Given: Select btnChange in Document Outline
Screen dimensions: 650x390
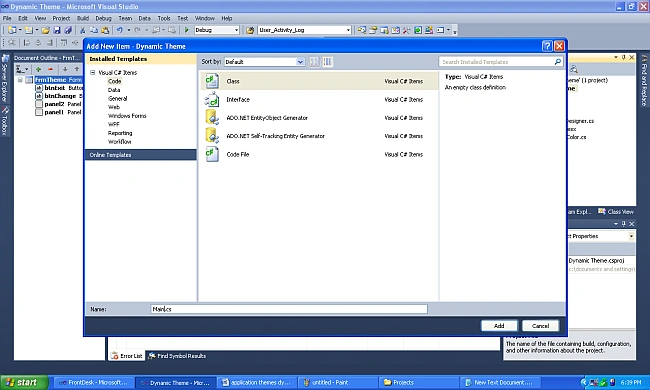Looking at the screenshot, I should [60, 96].
